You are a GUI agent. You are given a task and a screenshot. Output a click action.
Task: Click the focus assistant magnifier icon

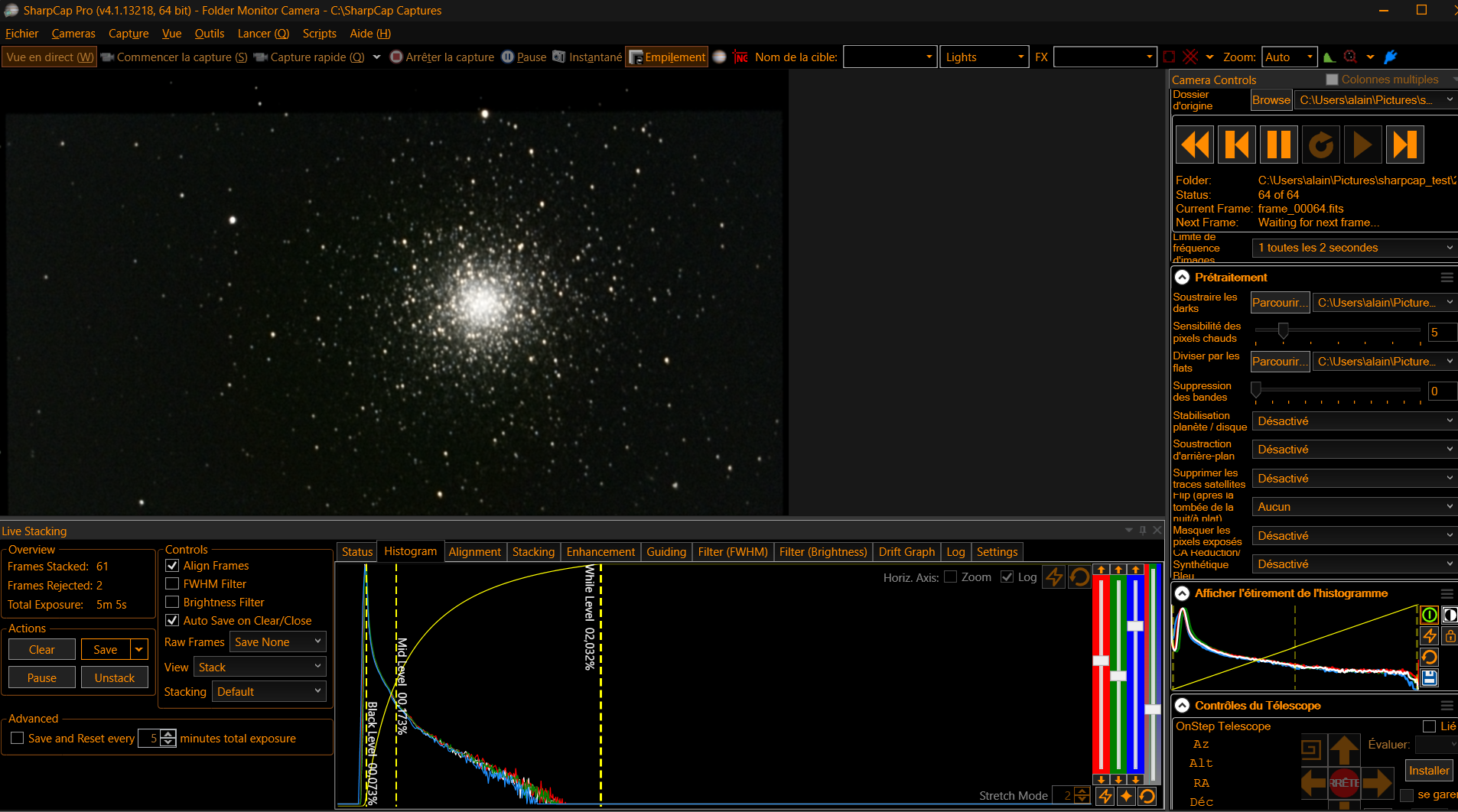(1350, 57)
